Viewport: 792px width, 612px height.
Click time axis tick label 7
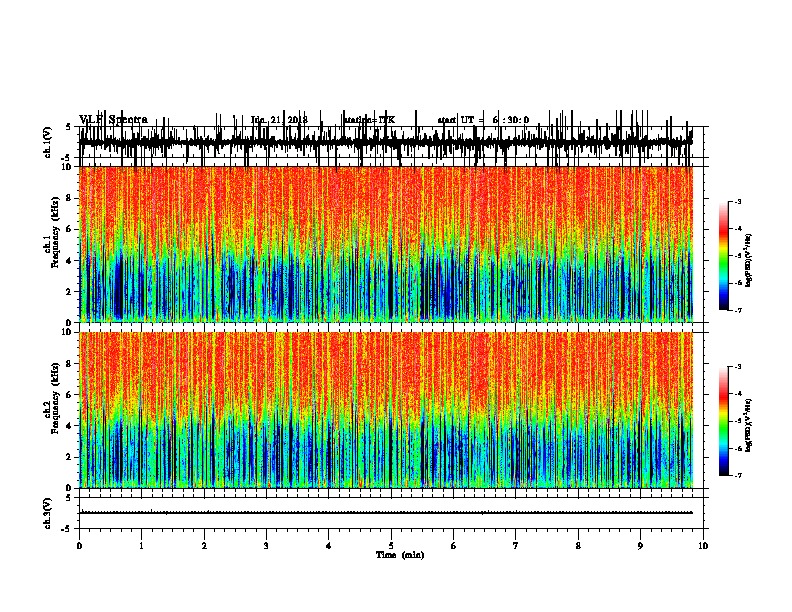click(516, 546)
